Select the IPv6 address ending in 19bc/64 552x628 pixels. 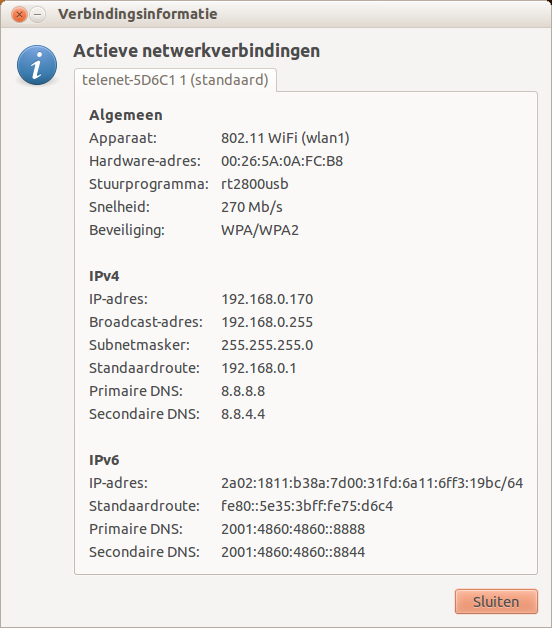point(372,483)
